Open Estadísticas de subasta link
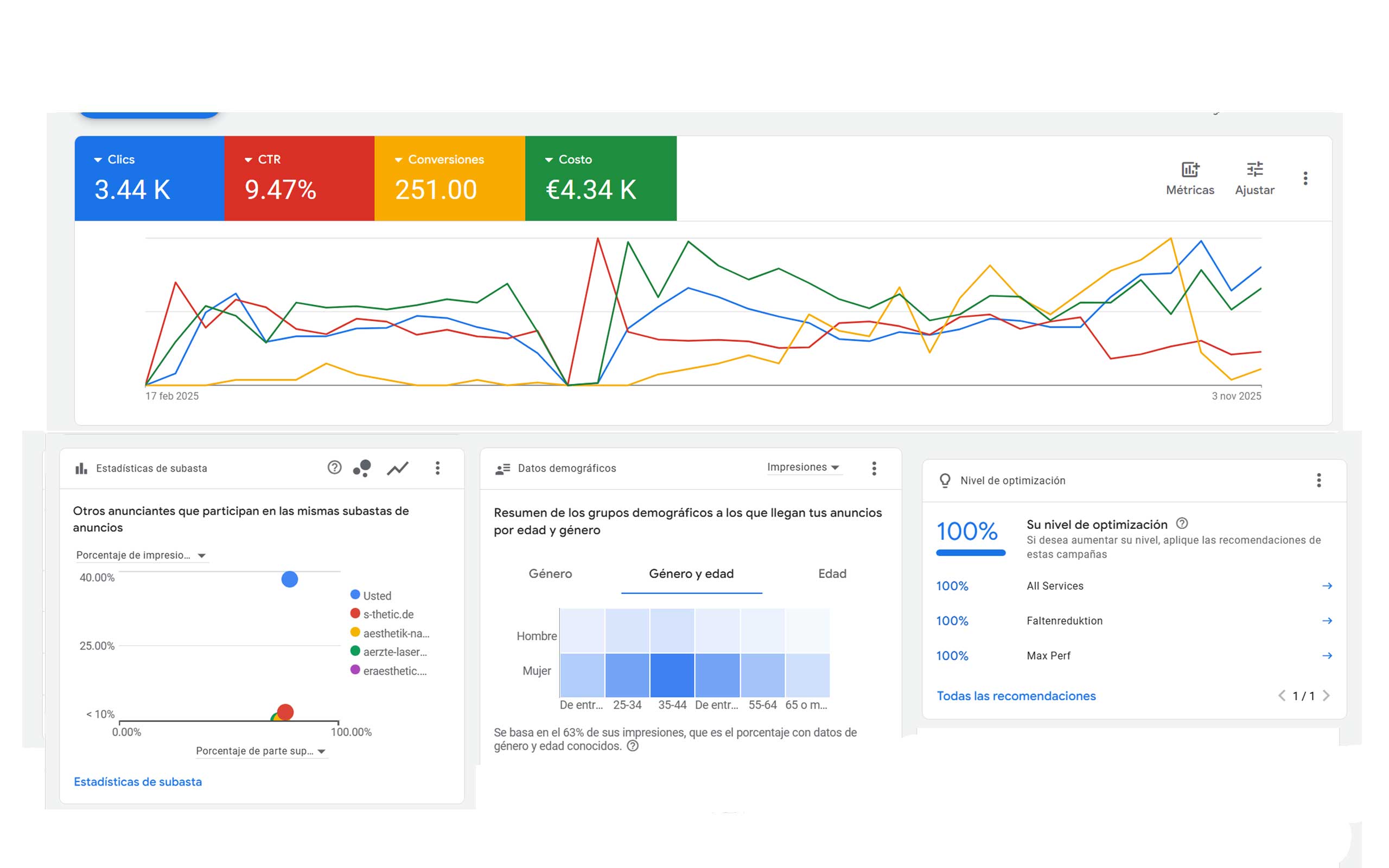The width and height of the screenshot is (1389, 868). tap(138, 782)
